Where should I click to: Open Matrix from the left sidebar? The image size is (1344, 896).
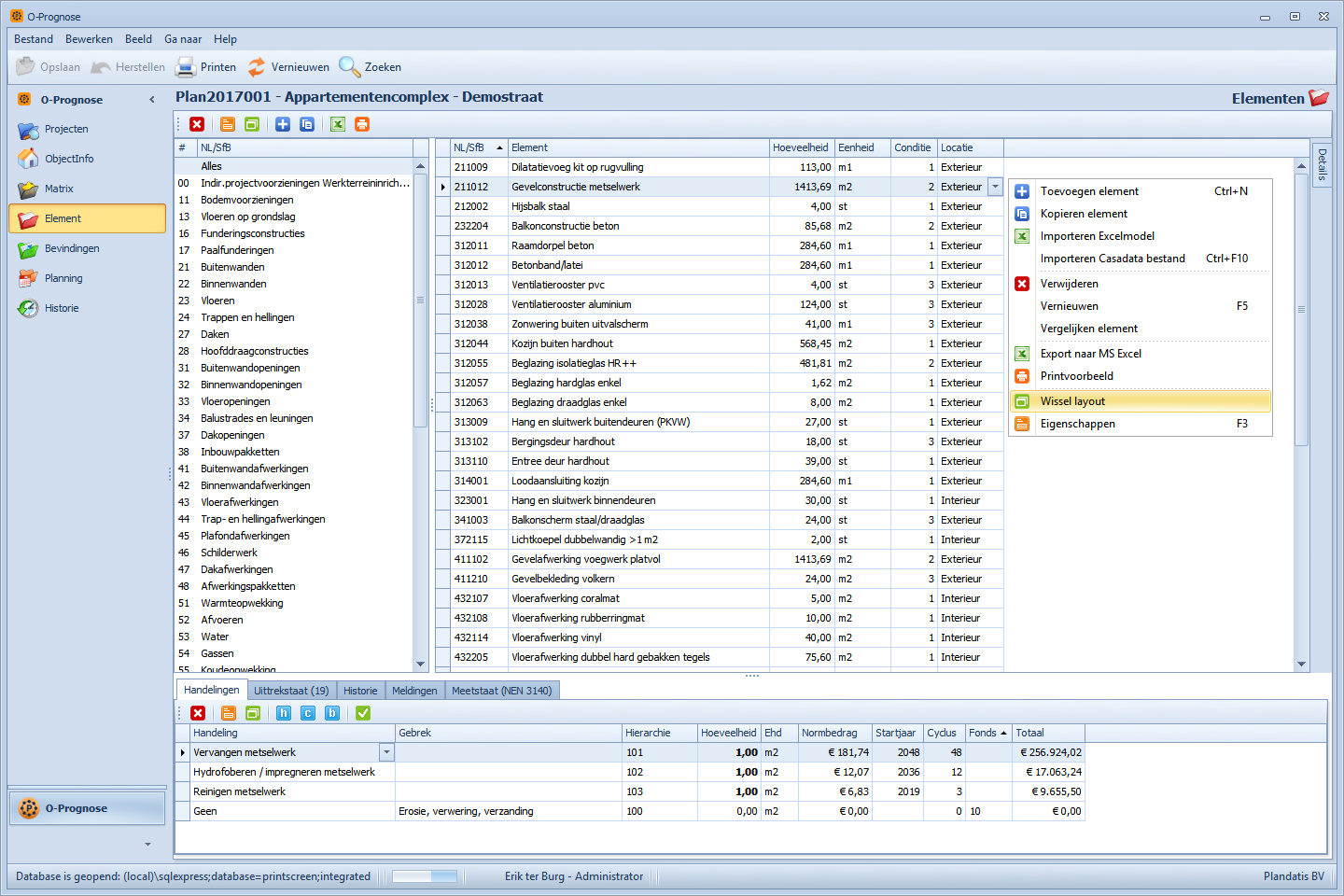click(59, 189)
